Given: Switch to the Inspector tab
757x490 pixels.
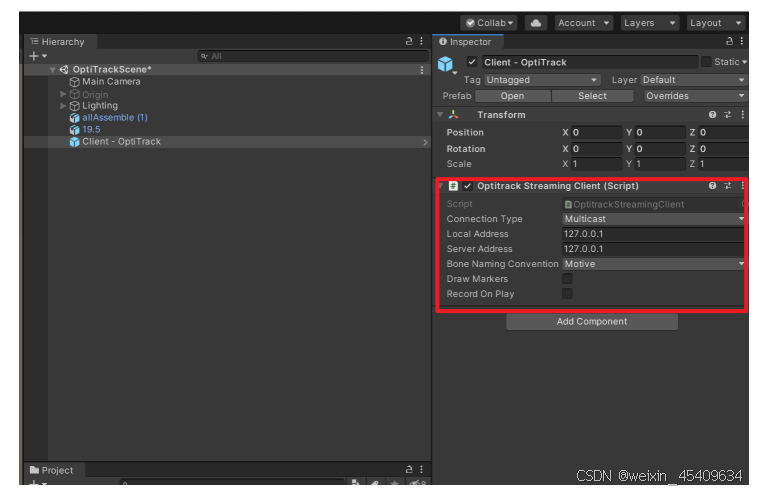Looking at the screenshot, I should (x=466, y=42).
